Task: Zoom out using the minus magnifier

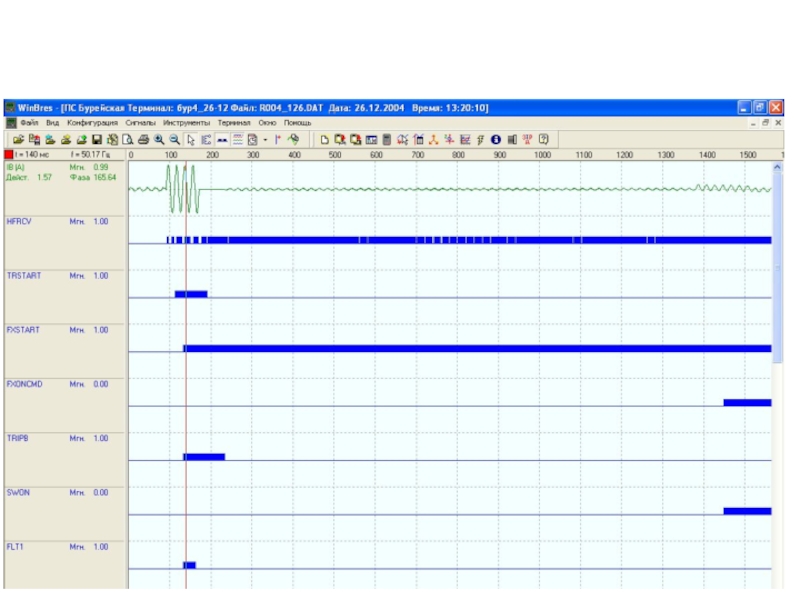Action: coord(175,140)
